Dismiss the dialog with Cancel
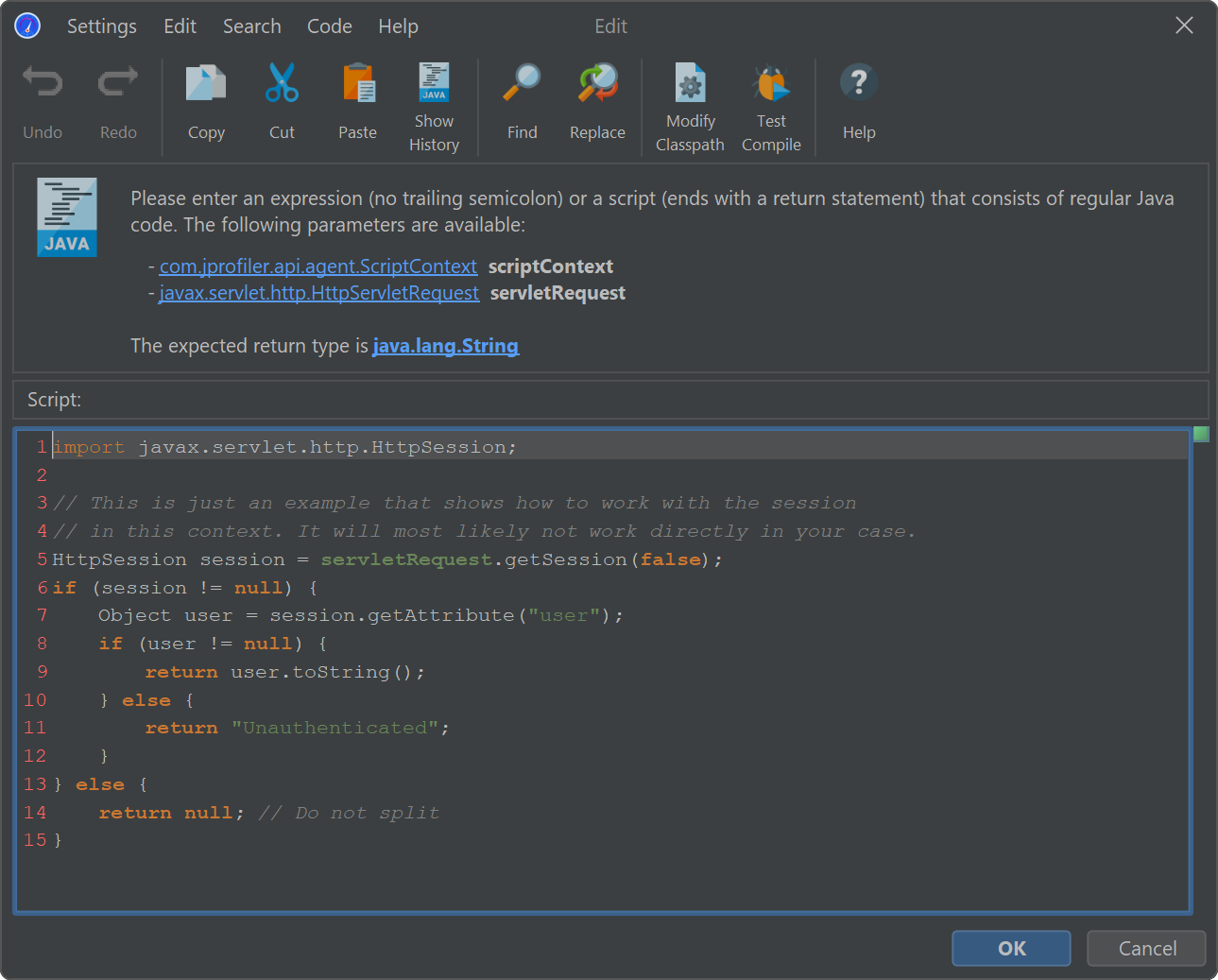The width and height of the screenshot is (1218, 980). (x=1146, y=948)
